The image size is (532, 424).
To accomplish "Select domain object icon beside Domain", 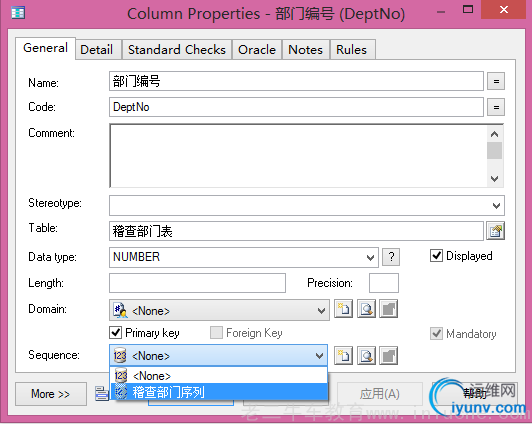I will pyautogui.click(x=366, y=309).
